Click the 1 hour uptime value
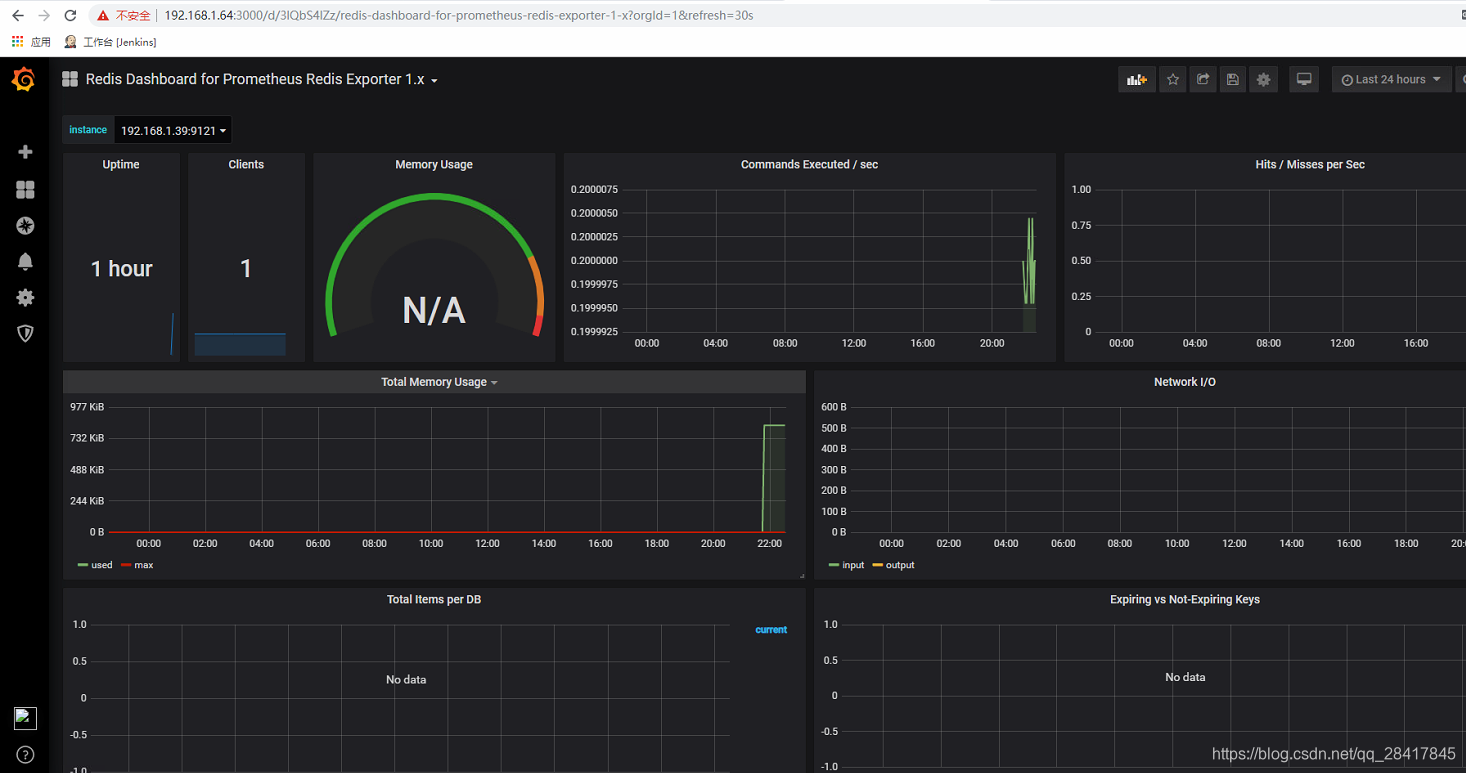Image resolution: width=1466 pixels, height=773 pixels. pos(121,268)
